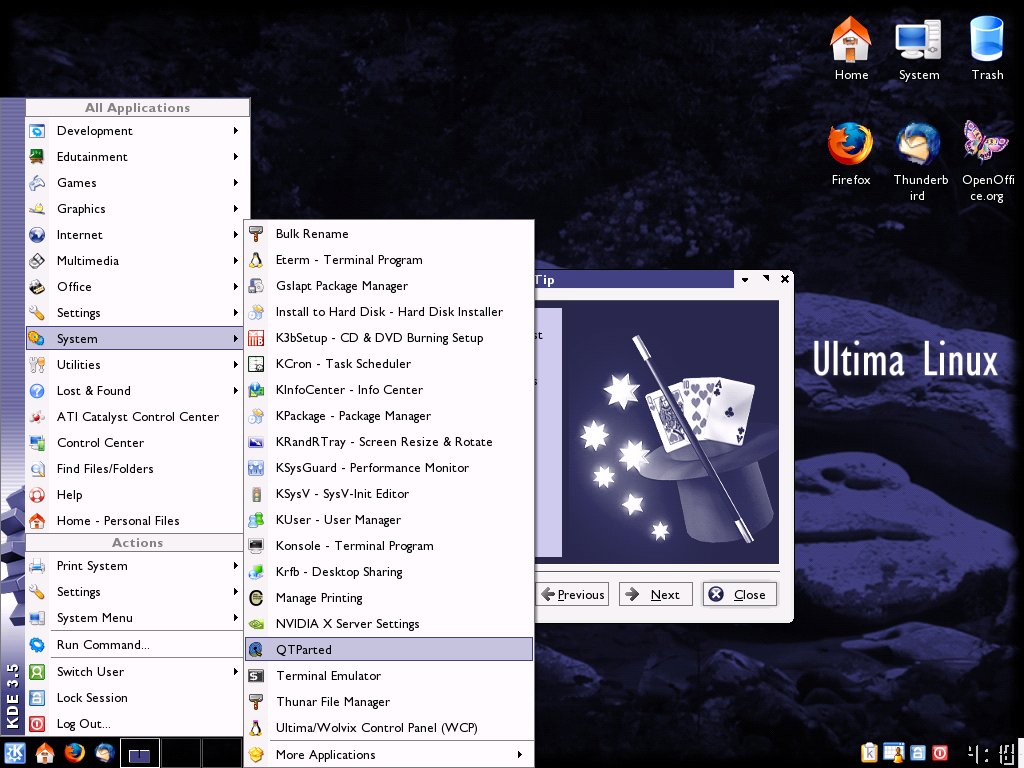Open the System desktop icon
The image size is (1024, 768).
tap(918, 48)
